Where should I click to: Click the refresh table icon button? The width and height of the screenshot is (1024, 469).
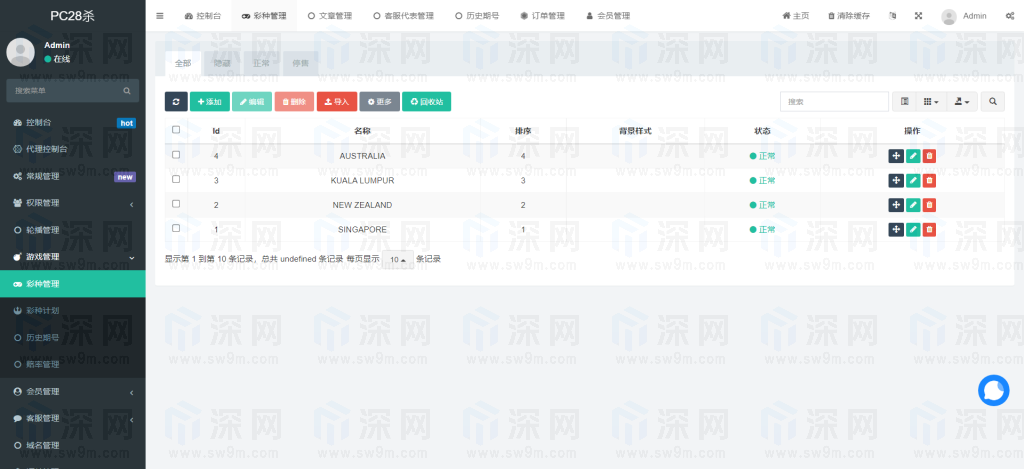click(x=176, y=102)
